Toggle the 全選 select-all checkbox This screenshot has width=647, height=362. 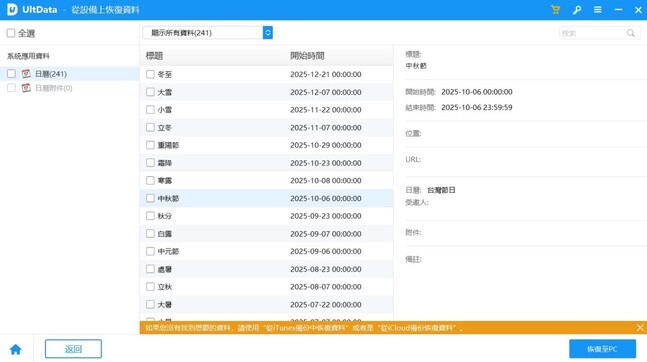point(11,33)
